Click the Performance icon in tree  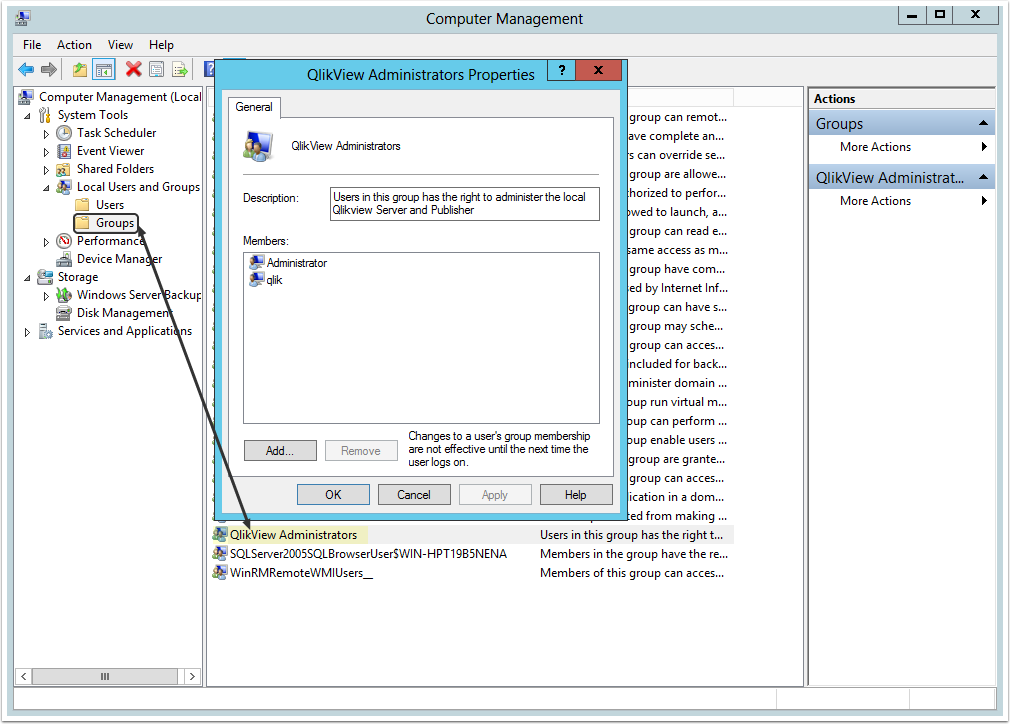click(64, 241)
